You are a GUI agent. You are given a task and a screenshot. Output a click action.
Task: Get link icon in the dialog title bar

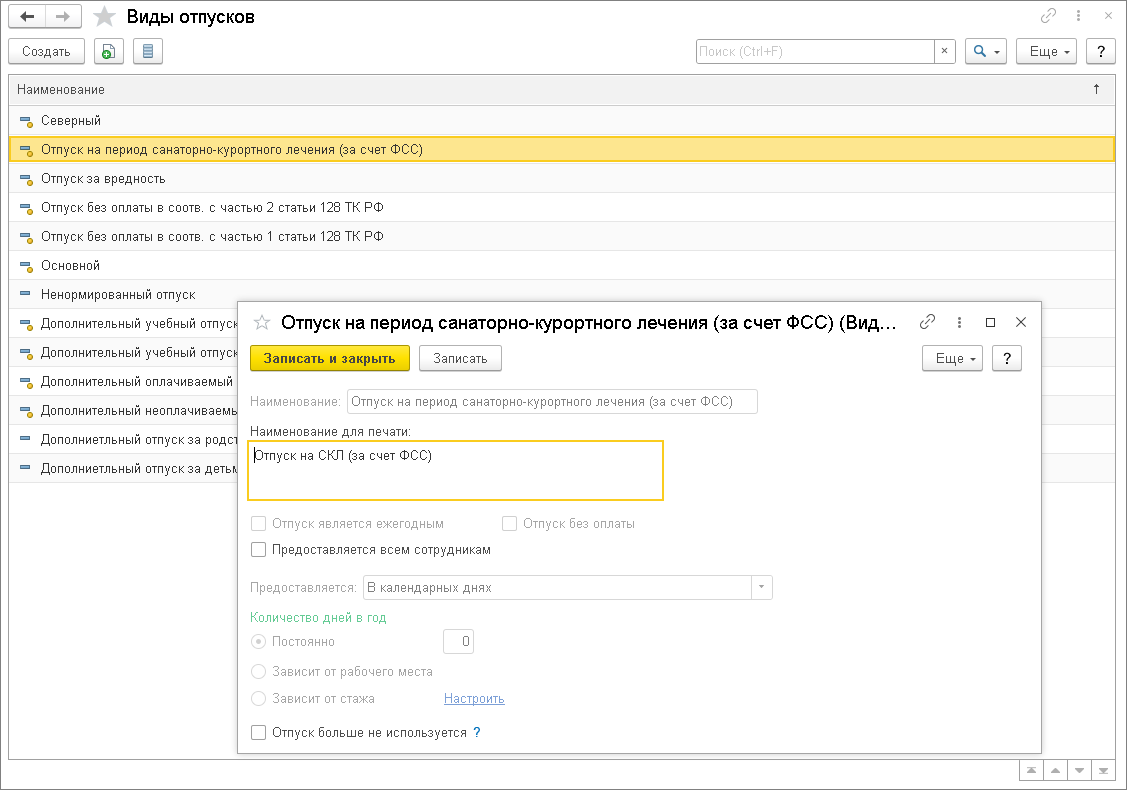click(x=928, y=322)
